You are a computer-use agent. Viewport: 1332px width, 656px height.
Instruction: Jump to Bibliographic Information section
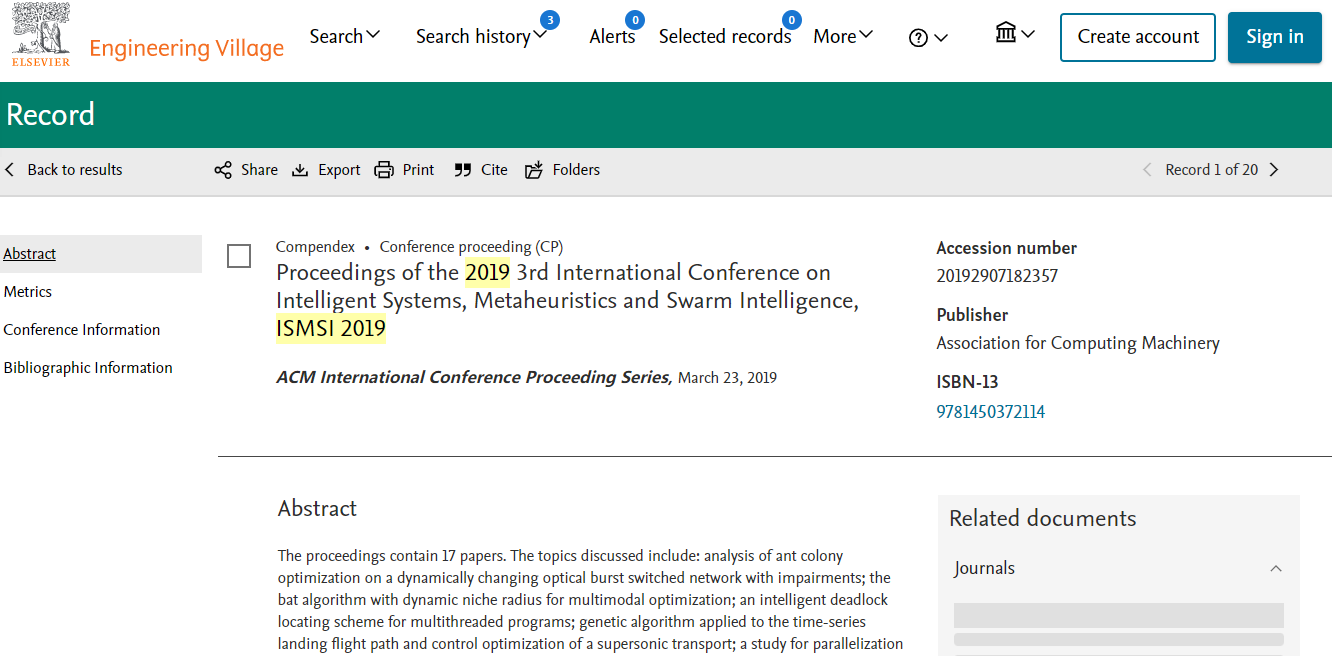88,368
